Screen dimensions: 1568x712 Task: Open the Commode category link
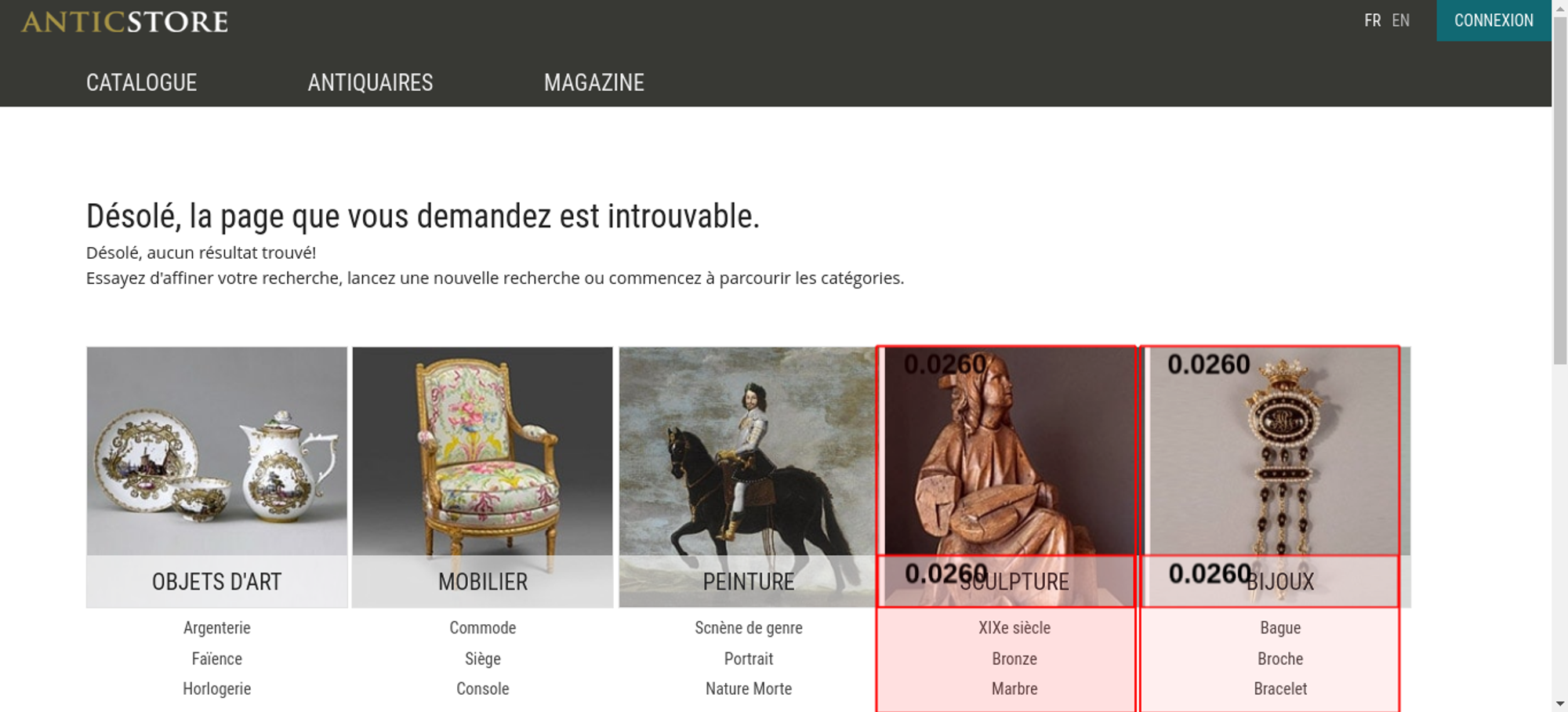[x=483, y=627]
